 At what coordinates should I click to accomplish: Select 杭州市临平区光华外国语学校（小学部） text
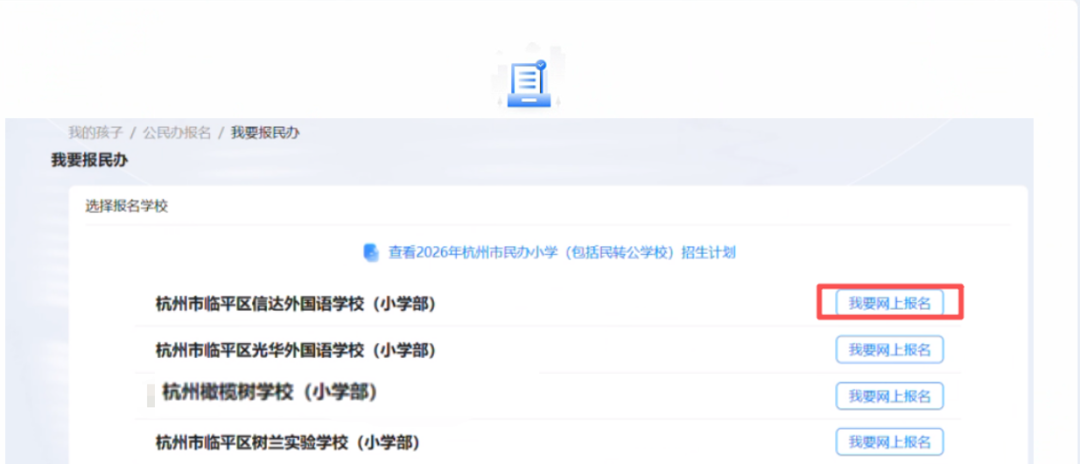click(296, 350)
